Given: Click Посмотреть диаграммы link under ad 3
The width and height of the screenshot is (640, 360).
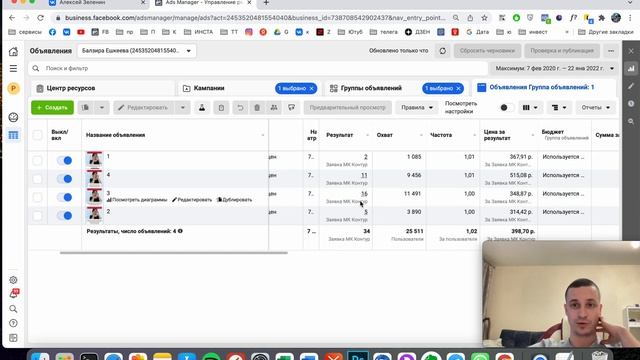Looking at the screenshot, I should pyautogui.click(x=137, y=200).
